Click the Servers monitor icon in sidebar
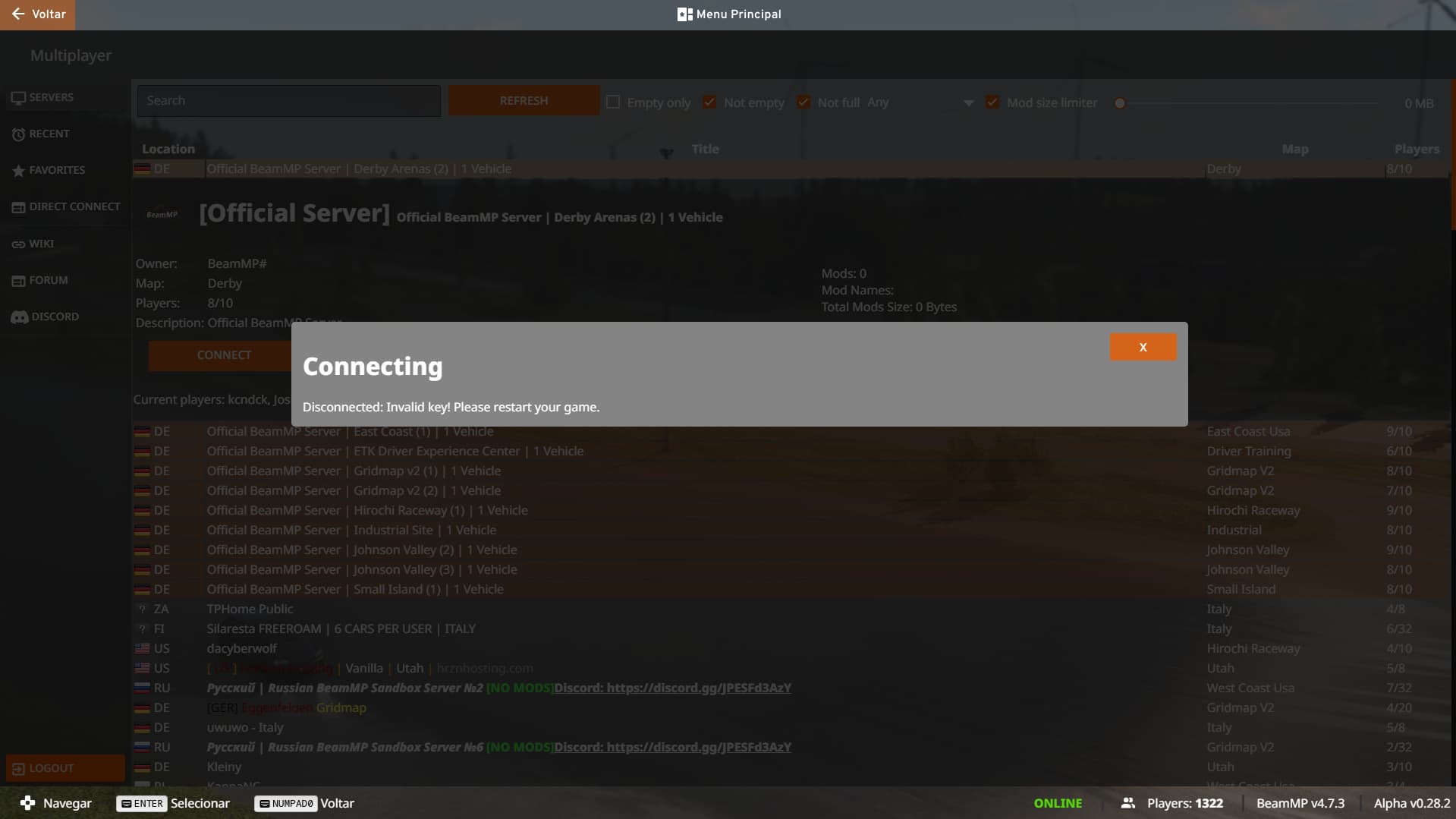Viewport: 1456px width, 819px height. pyautogui.click(x=18, y=98)
